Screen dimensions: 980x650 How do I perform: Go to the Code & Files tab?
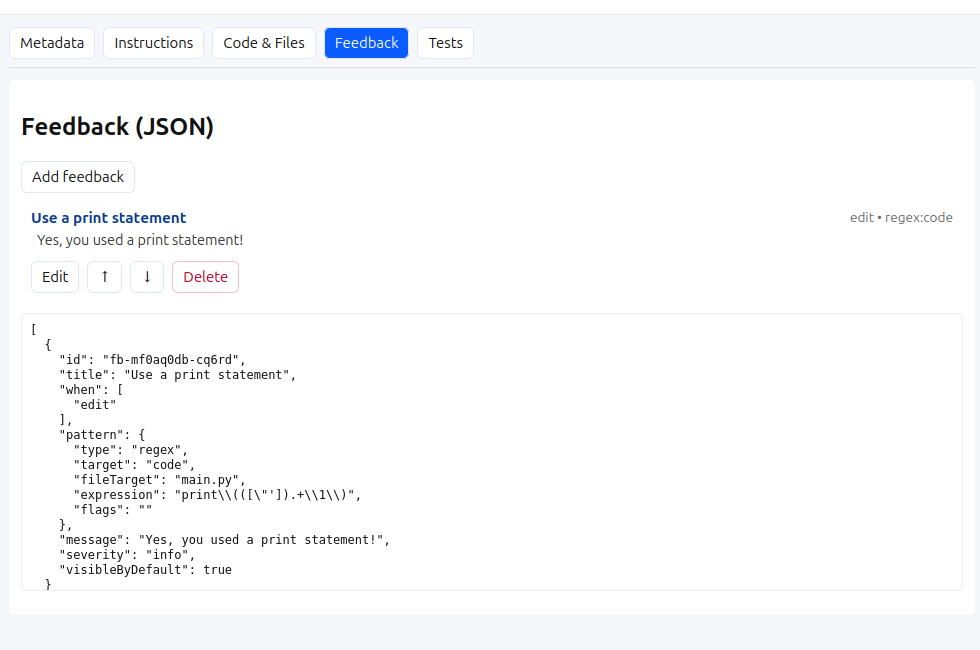point(264,43)
